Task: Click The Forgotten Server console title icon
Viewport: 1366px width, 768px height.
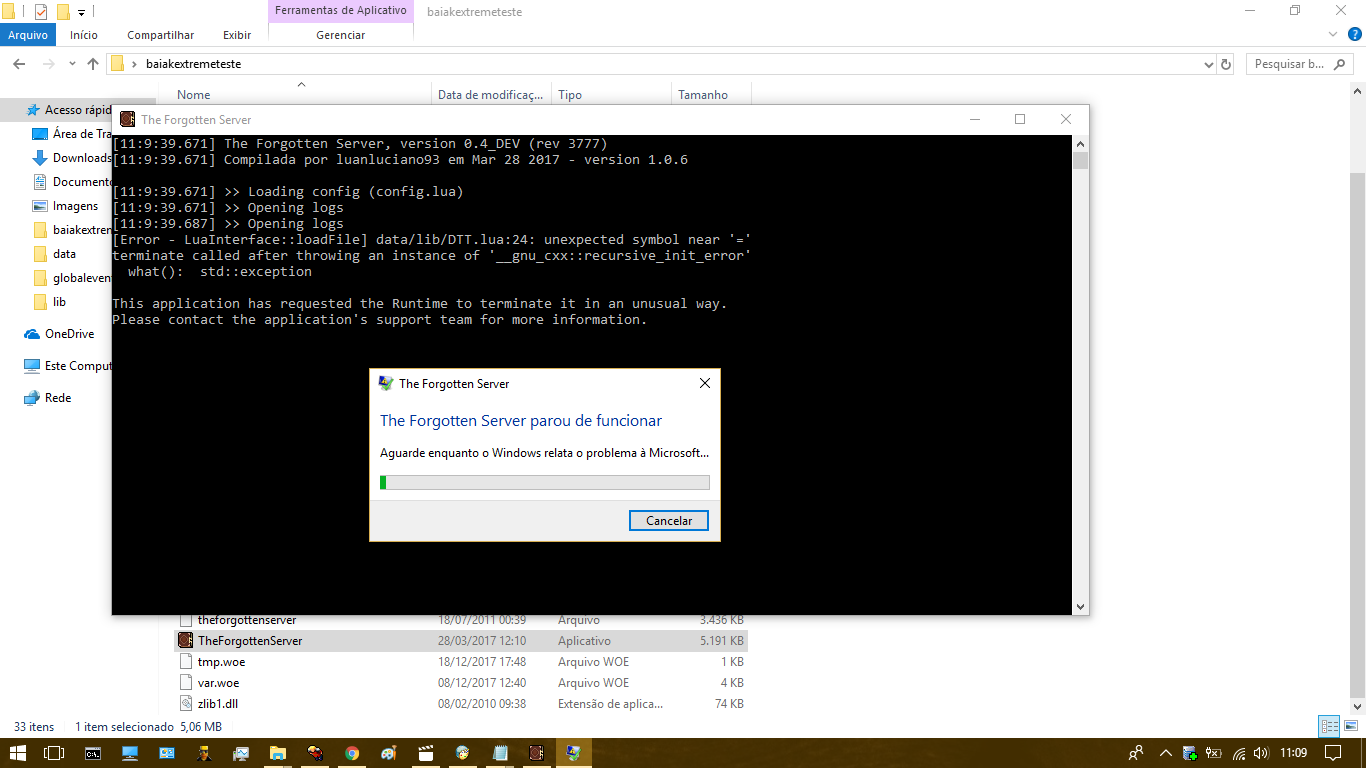Action: tap(127, 119)
